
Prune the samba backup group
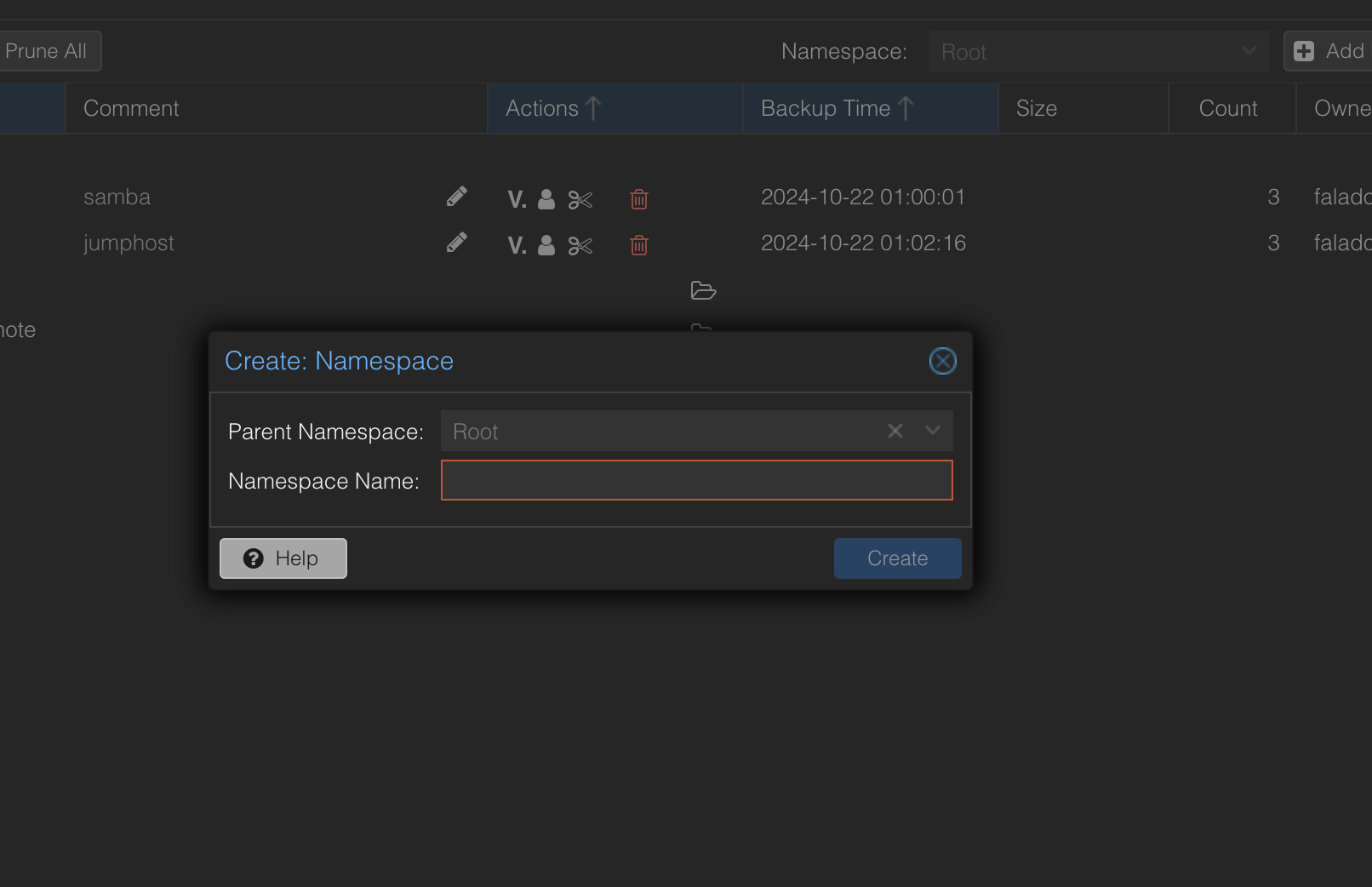[x=580, y=200]
